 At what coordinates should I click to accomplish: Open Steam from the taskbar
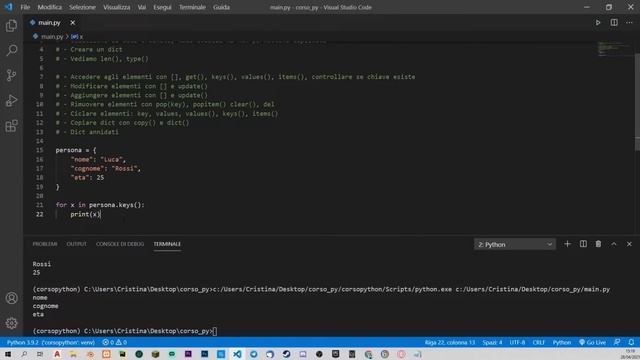pyautogui.click(x=287, y=354)
